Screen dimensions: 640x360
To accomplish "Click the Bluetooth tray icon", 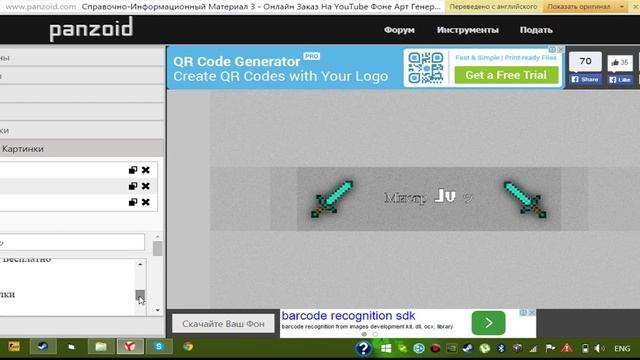I will (x=501, y=348).
